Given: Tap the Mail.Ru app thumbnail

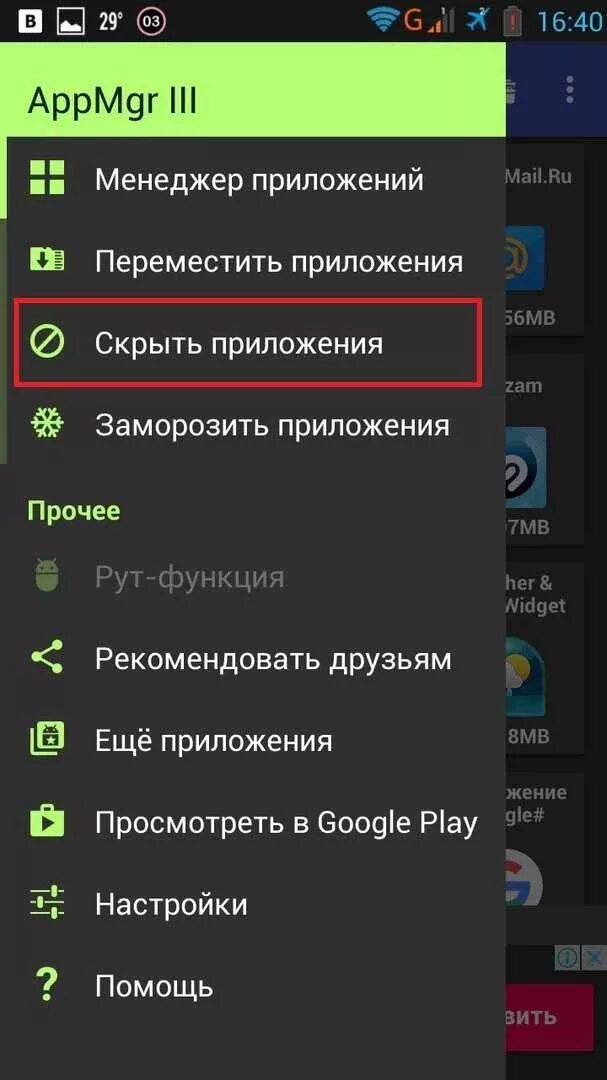Looking at the screenshot, I should pos(526,258).
